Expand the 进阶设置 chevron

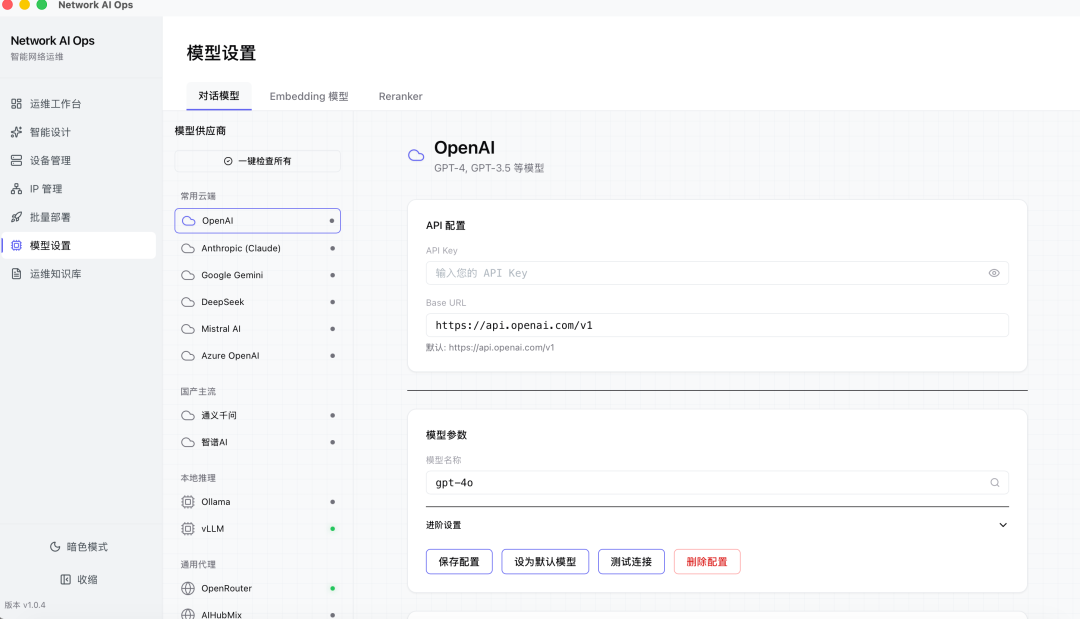1003,525
